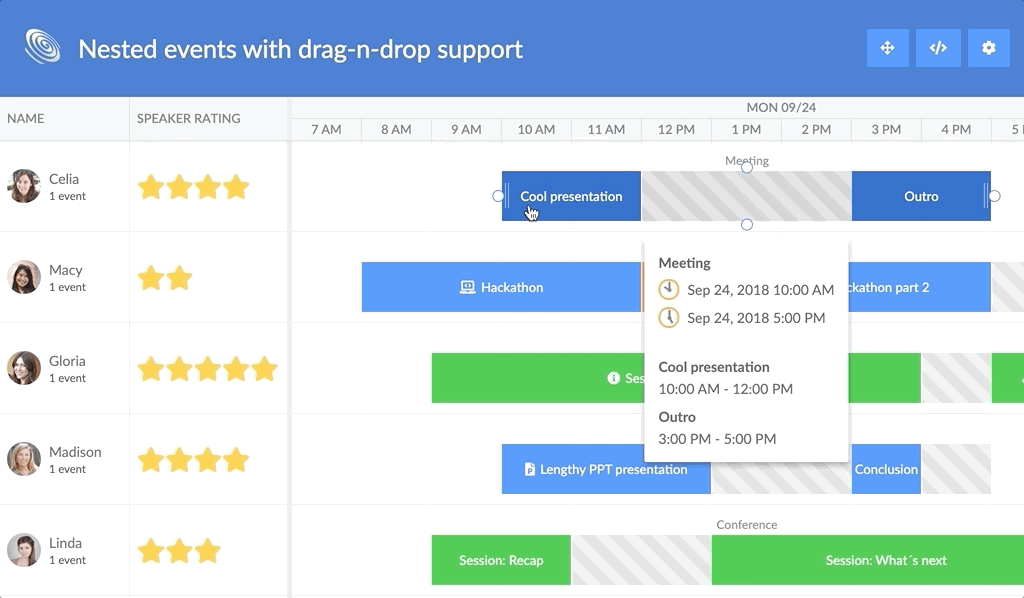Click info icon on Gloria's green session
The width and height of the screenshot is (1024, 598).
(x=613, y=378)
